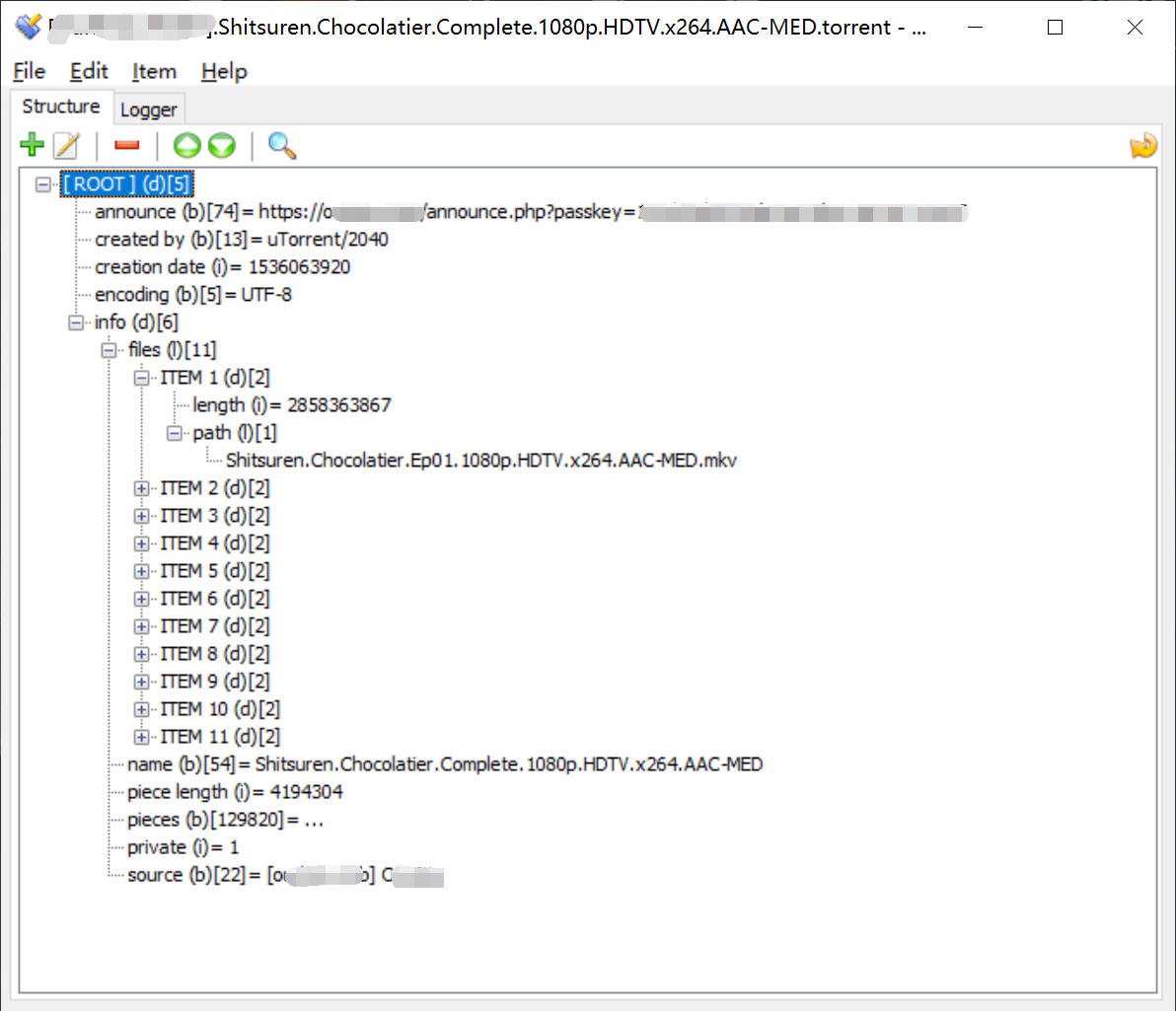The image size is (1176, 1011).
Task: Expand the ITEM 4 node
Action: pyautogui.click(x=141, y=543)
